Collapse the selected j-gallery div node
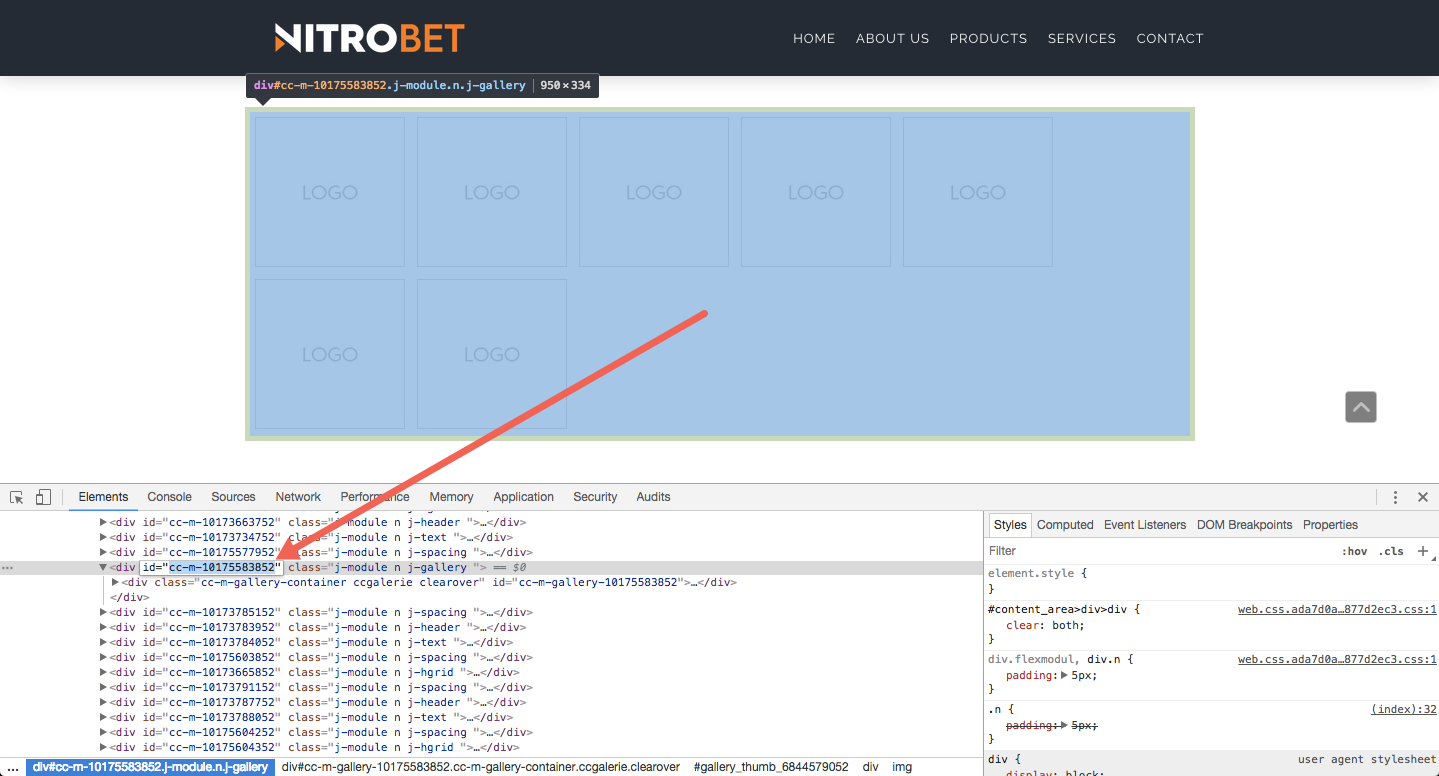Screen dimensions: 1439x776 [x=103, y=568]
